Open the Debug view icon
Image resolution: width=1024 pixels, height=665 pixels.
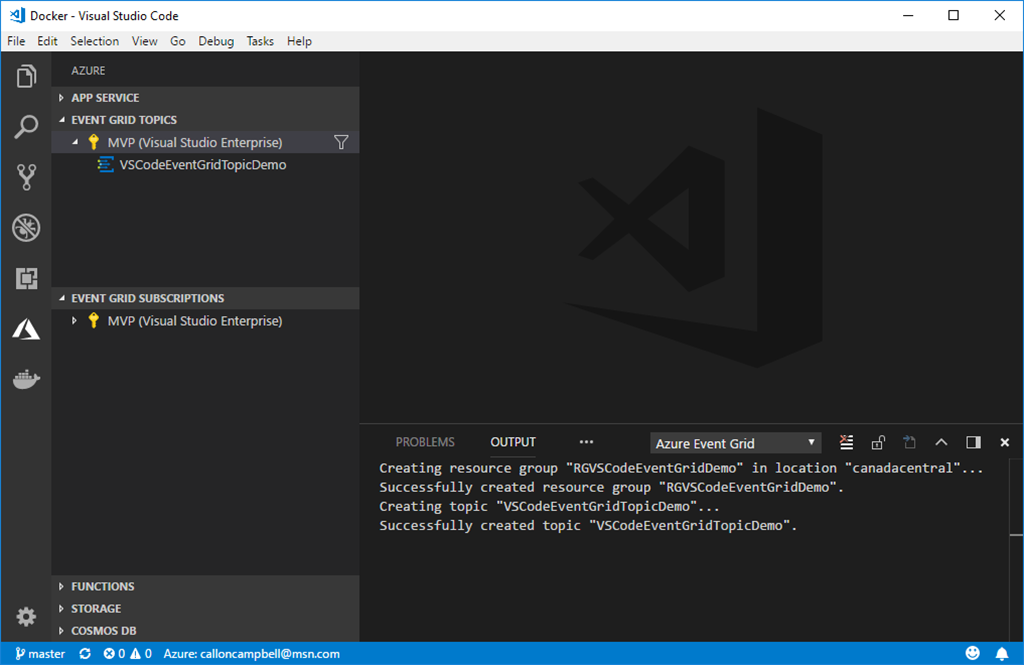(26, 228)
